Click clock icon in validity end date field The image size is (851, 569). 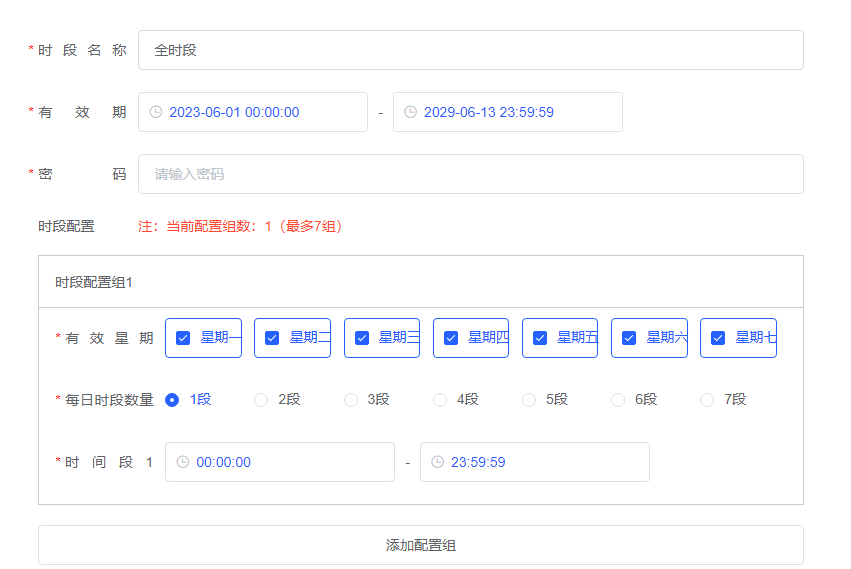[411, 112]
